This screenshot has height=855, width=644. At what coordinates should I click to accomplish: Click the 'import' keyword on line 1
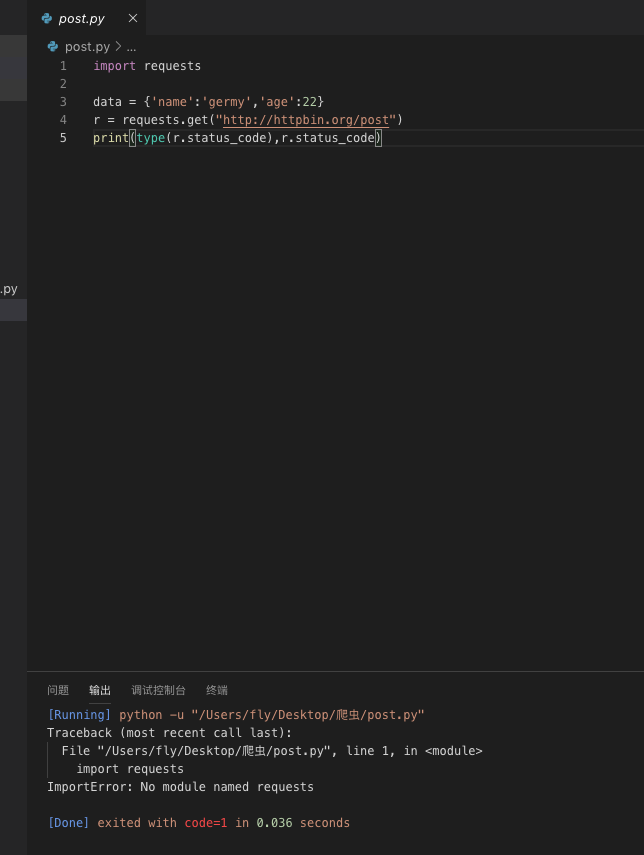[115, 66]
